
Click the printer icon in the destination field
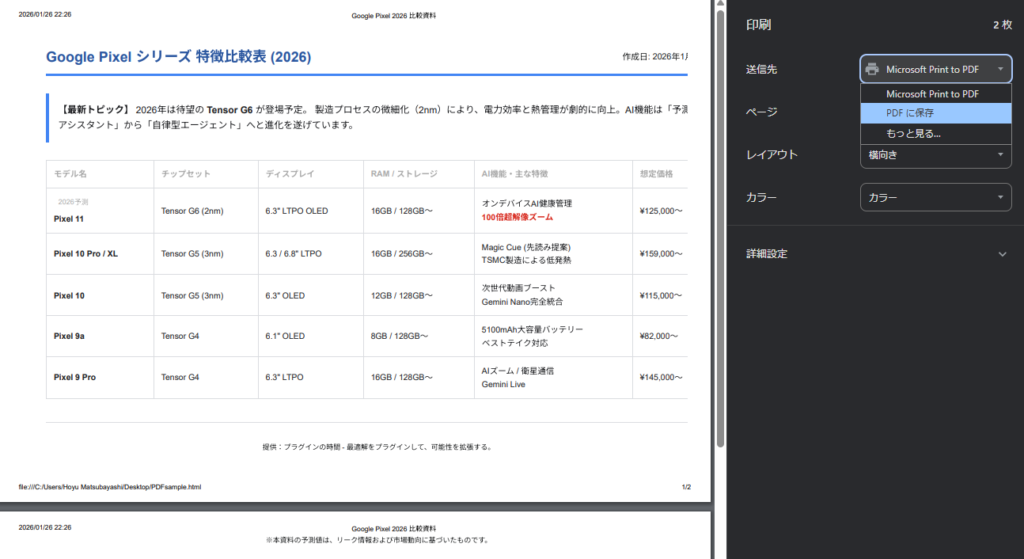873,69
